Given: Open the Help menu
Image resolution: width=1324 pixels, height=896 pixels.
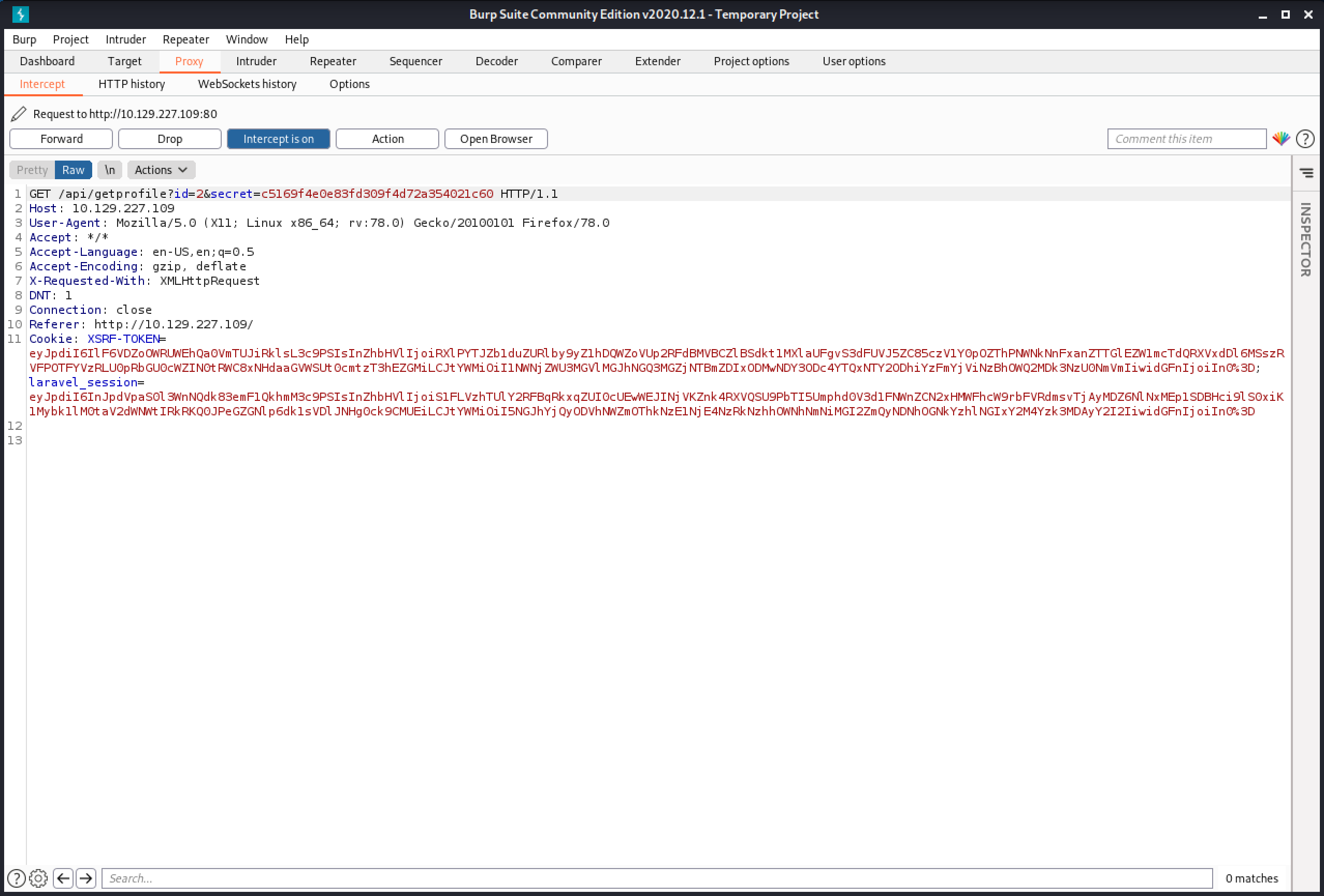Looking at the screenshot, I should (x=297, y=39).
